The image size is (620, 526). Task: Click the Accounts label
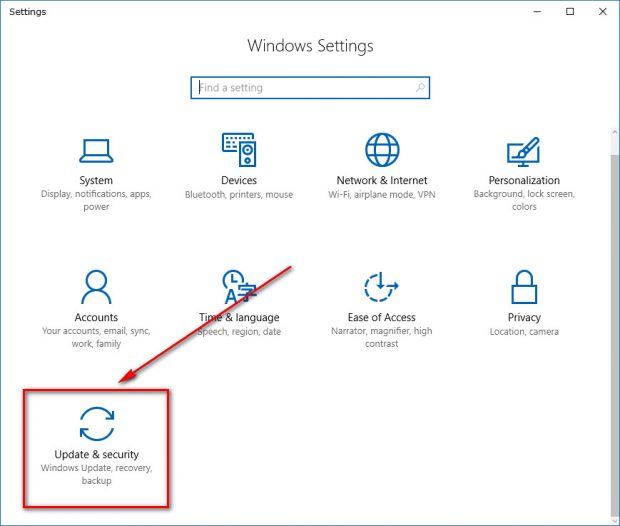96,317
